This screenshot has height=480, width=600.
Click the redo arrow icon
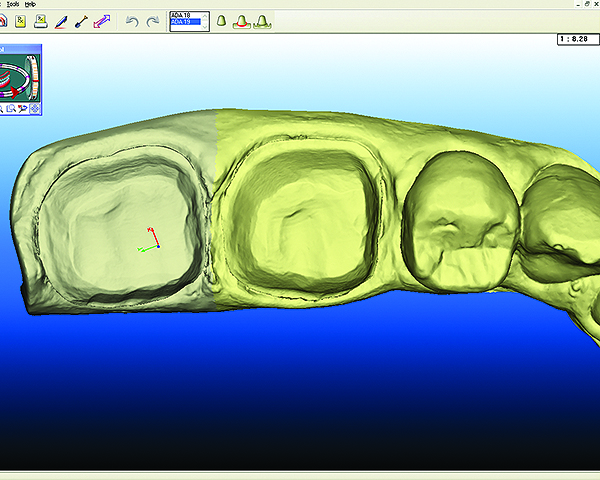pos(152,21)
